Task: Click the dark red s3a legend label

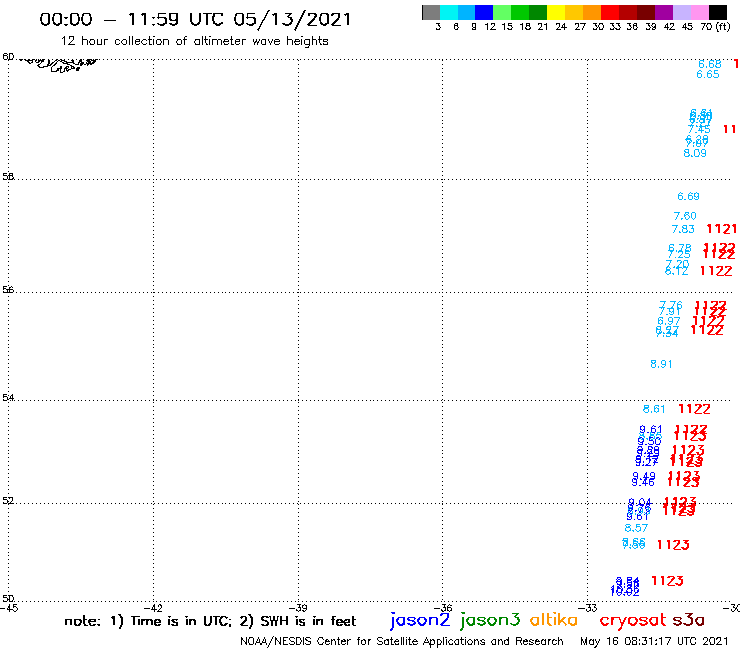Action: (x=689, y=620)
